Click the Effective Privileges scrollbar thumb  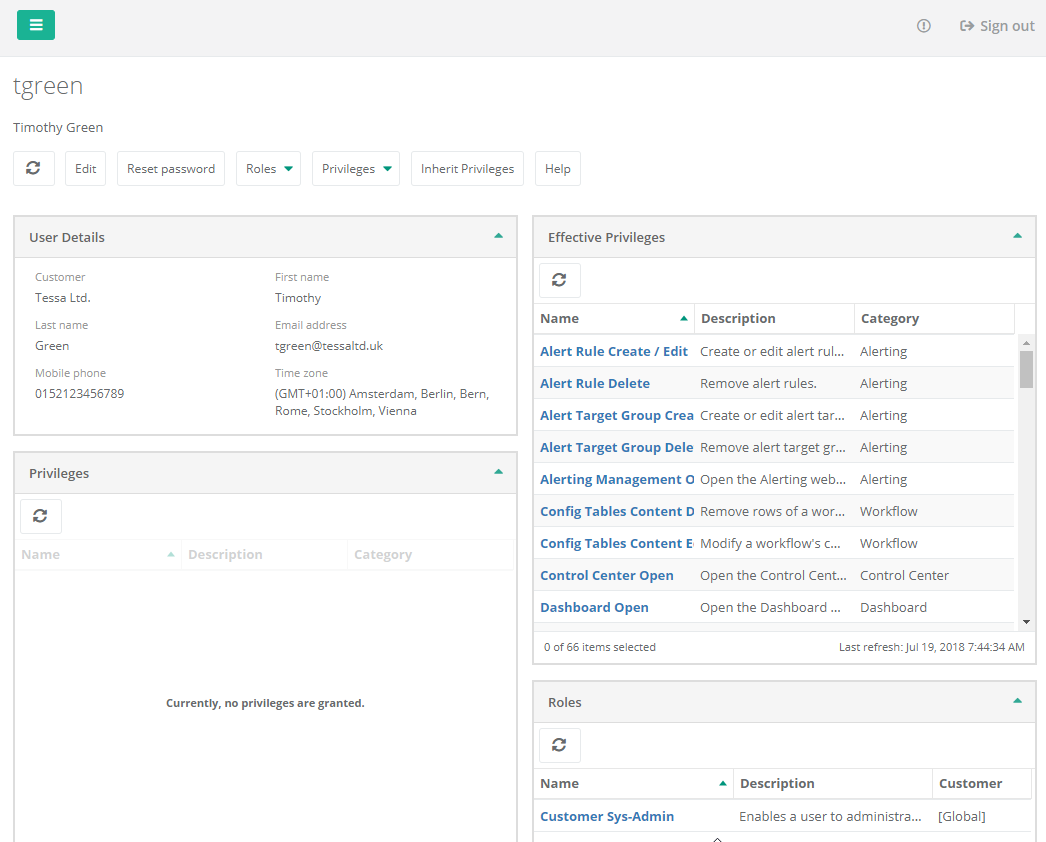click(x=1026, y=369)
